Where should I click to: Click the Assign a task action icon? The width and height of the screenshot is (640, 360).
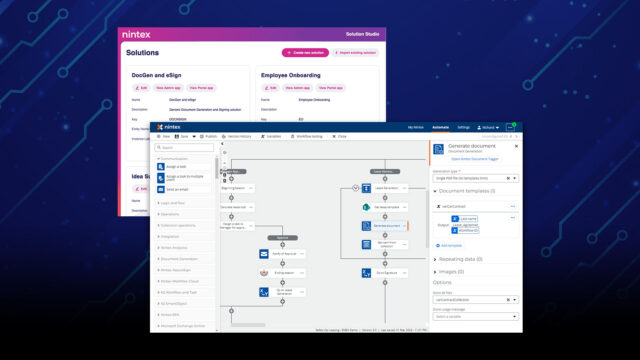pos(161,167)
